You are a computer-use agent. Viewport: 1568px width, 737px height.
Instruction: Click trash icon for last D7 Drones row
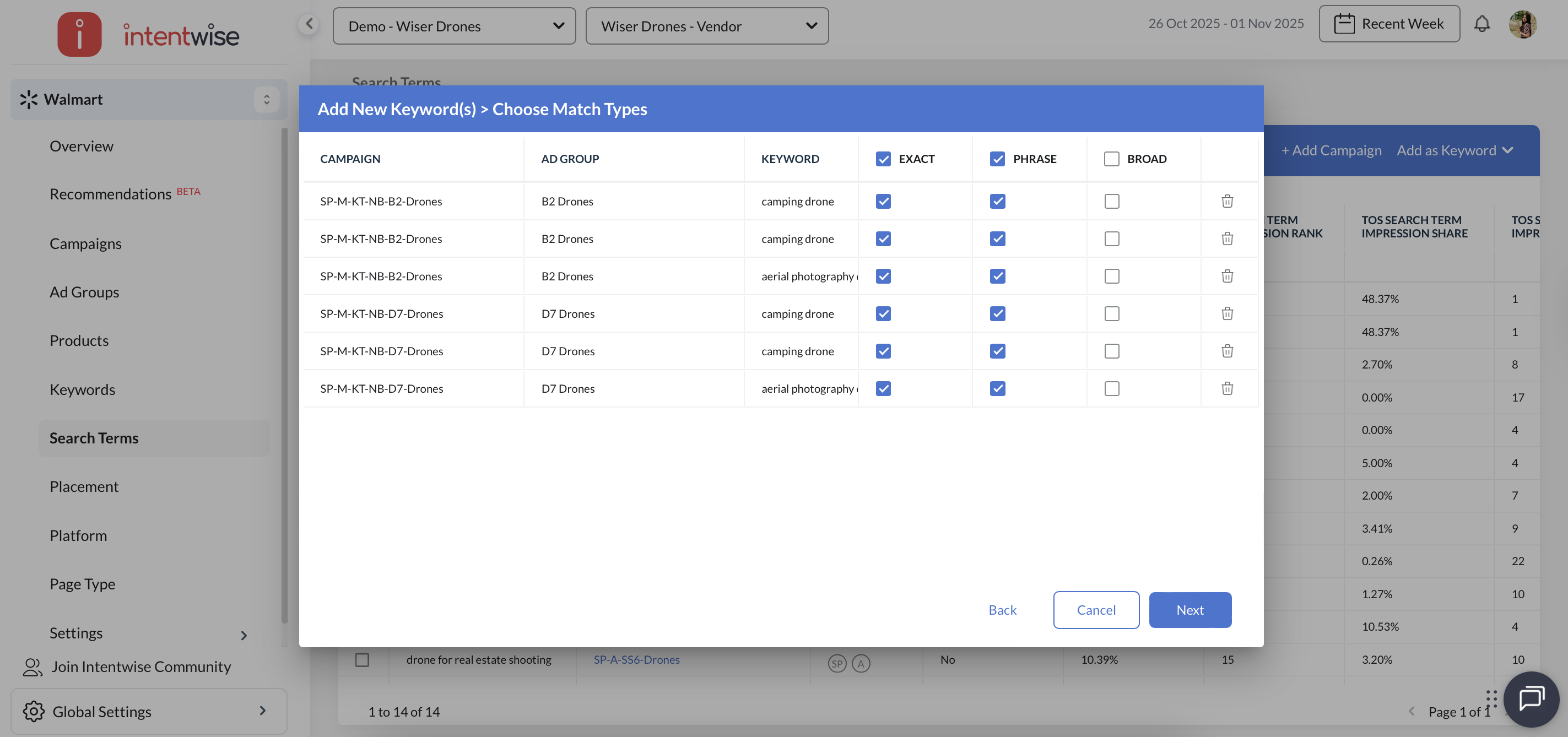tap(1226, 388)
